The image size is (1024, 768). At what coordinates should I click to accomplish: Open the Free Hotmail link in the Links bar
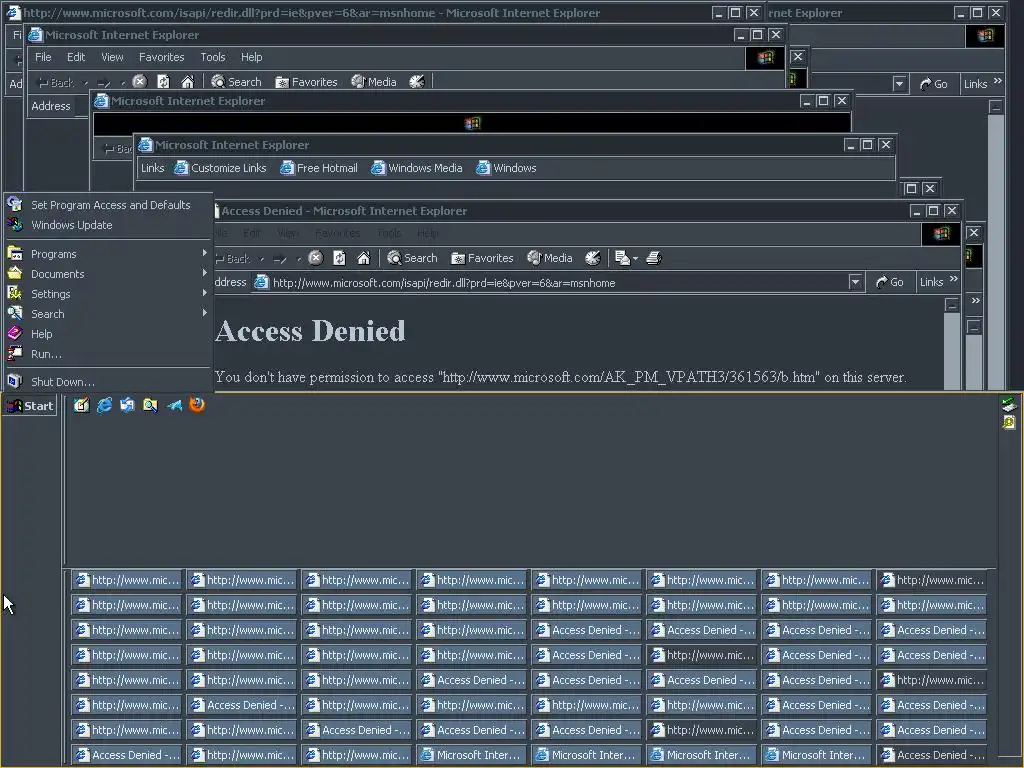(x=319, y=168)
